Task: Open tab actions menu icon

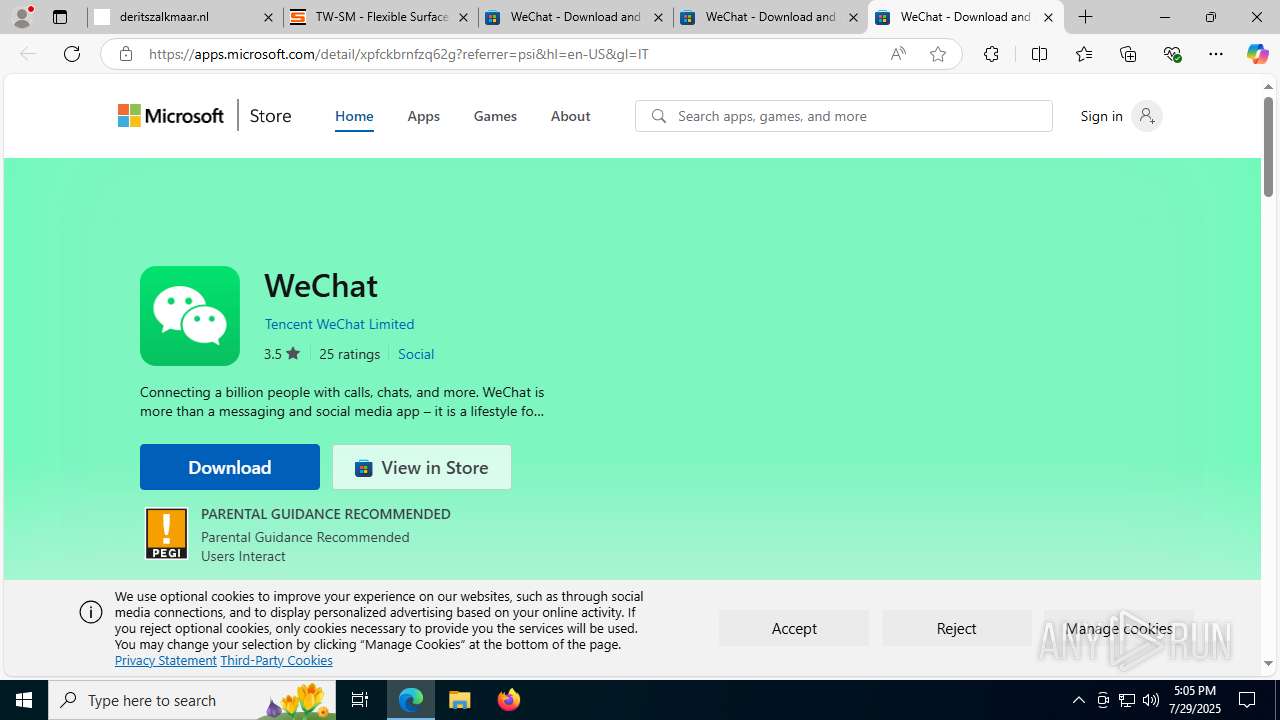Action: (x=60, y=17)
